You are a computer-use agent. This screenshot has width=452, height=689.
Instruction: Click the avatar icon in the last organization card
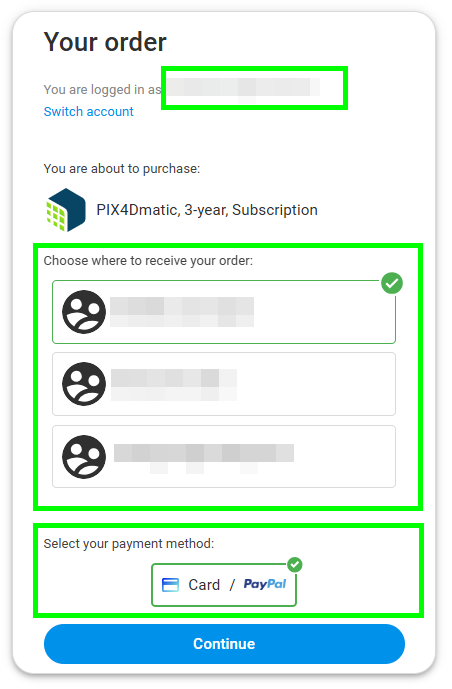point(84,457)
